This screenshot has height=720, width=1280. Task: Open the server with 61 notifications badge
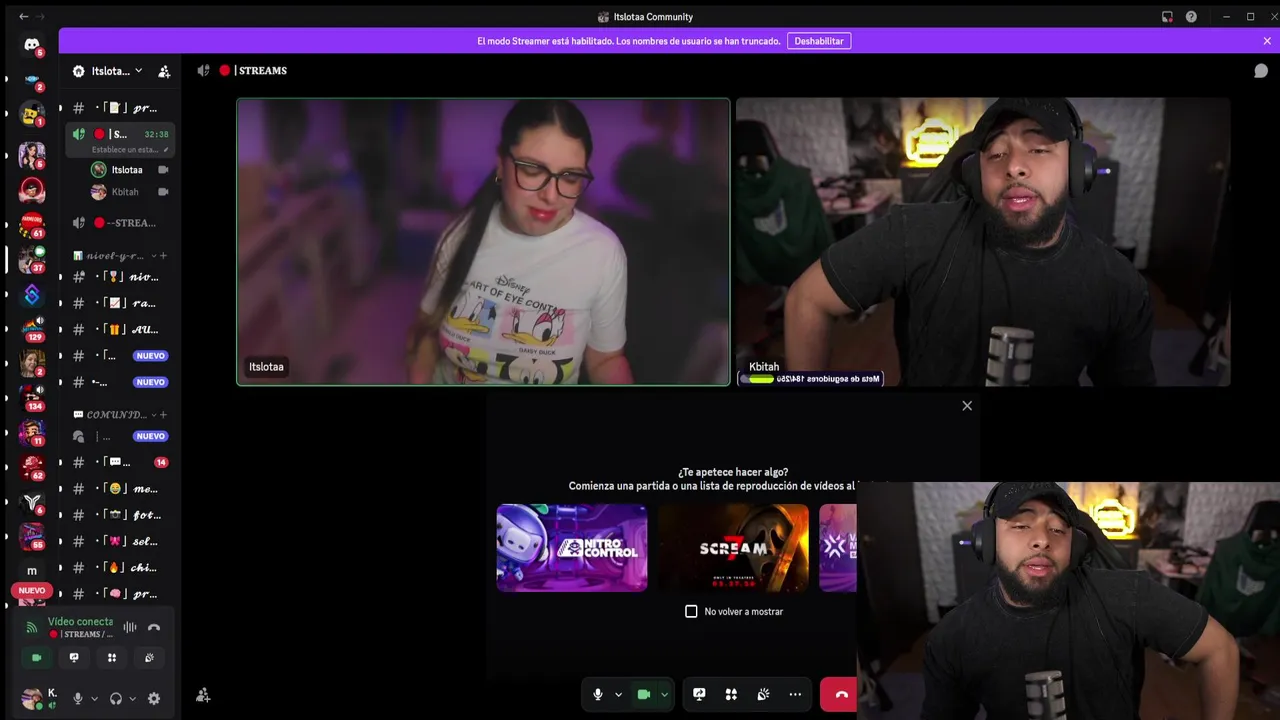click(32, 224)
